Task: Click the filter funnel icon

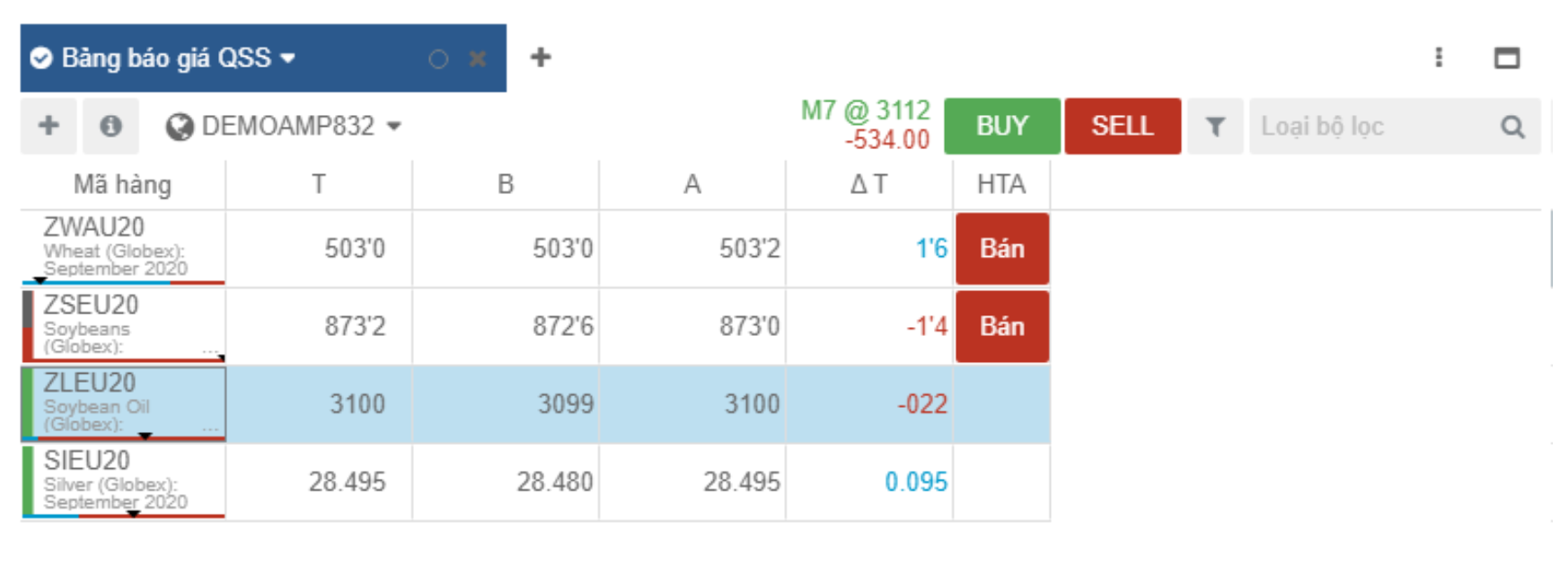Action: [1214, 127]
